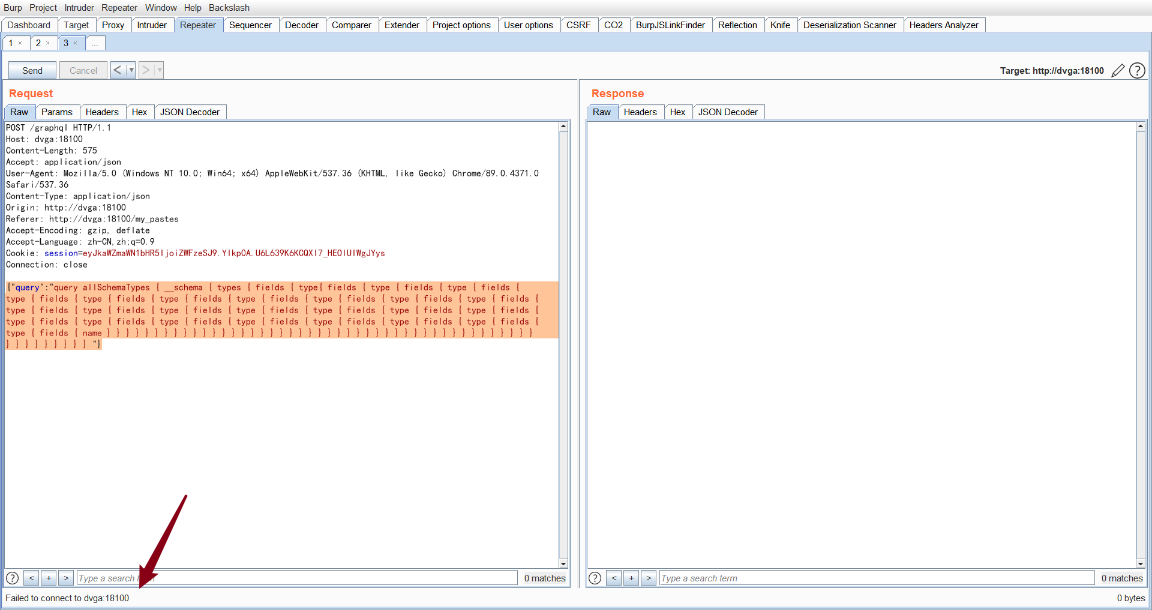This screenshot has height=610, width=1152.
Task: Click the Send button
Action: click(x=32, y=71)
